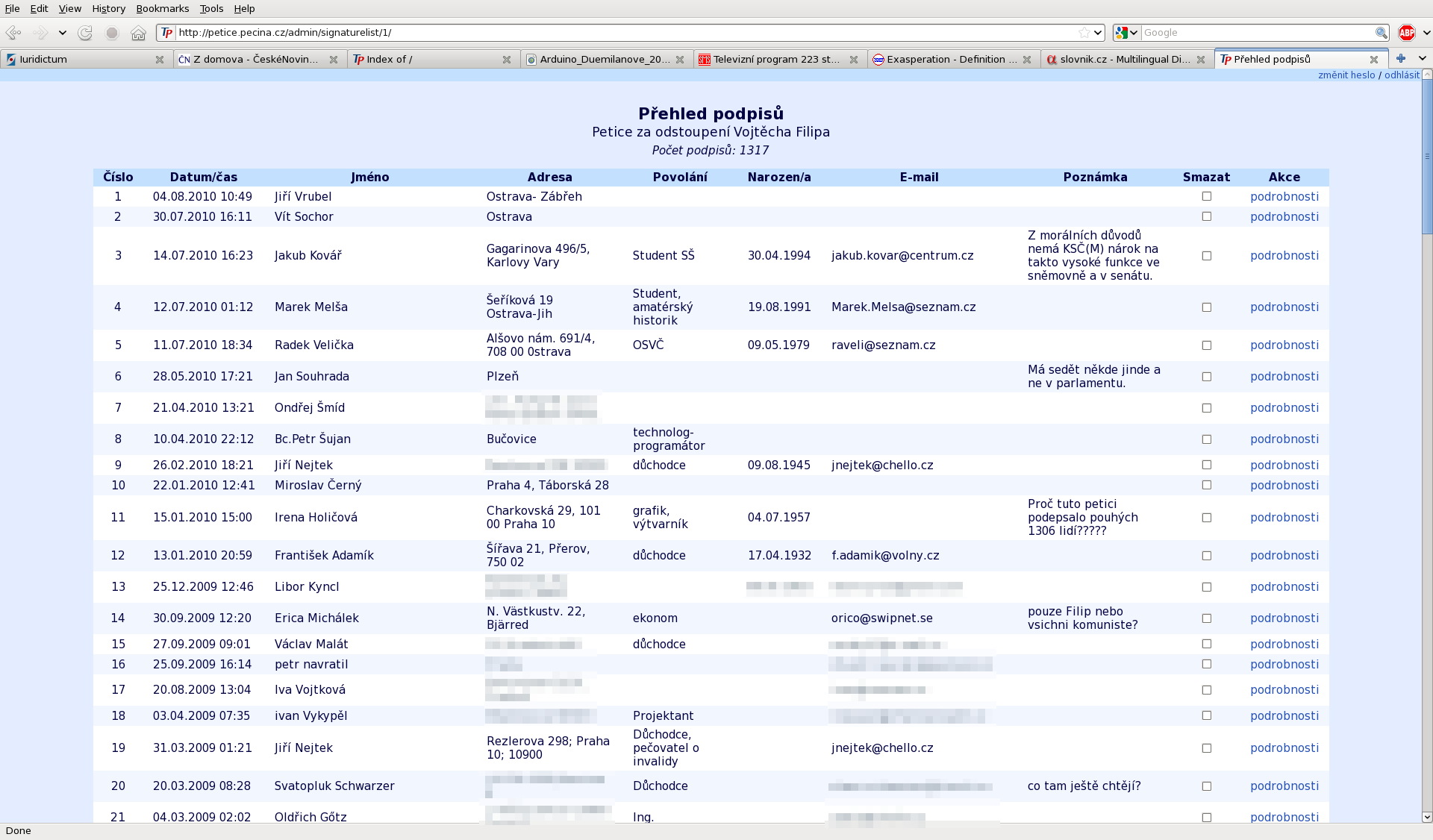Viewport: 1433px width, 840px height.
Task: Click the Smazat column header
Action: pos(1206,177)
